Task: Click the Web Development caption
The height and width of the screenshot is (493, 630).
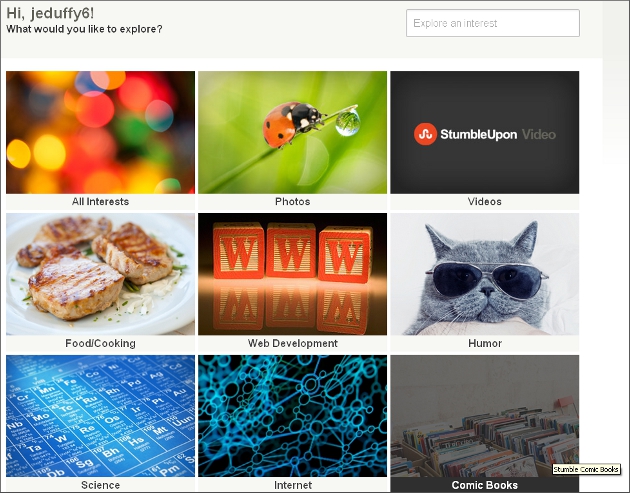Action: click(x=292, y=344)
